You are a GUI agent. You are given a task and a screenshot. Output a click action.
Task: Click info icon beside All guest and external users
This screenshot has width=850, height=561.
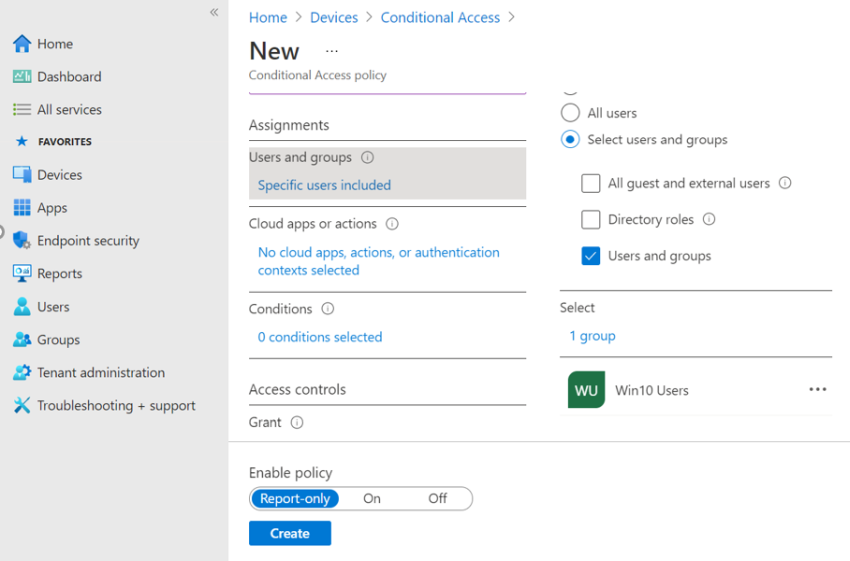(785, 183)
